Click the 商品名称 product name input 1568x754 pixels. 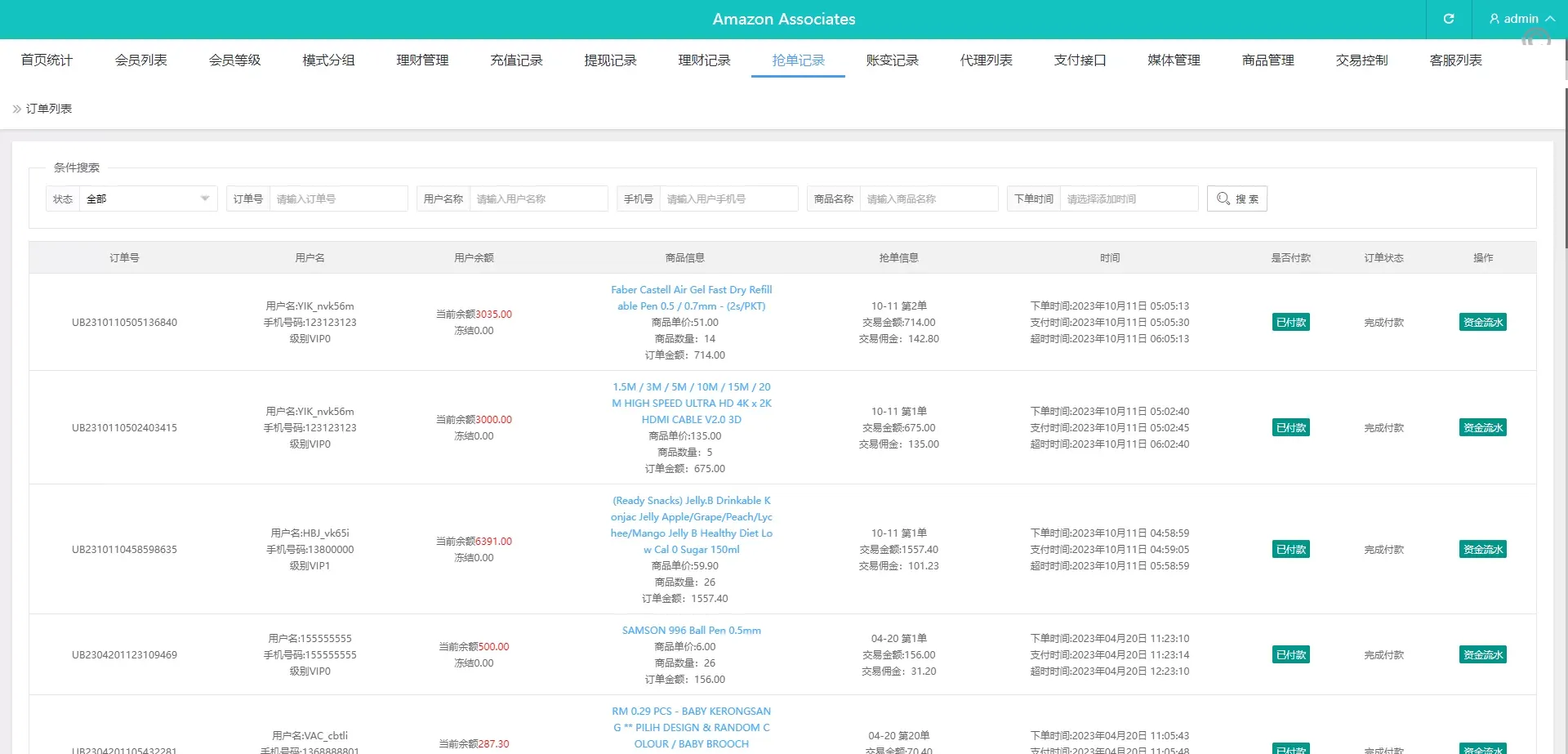929,199
